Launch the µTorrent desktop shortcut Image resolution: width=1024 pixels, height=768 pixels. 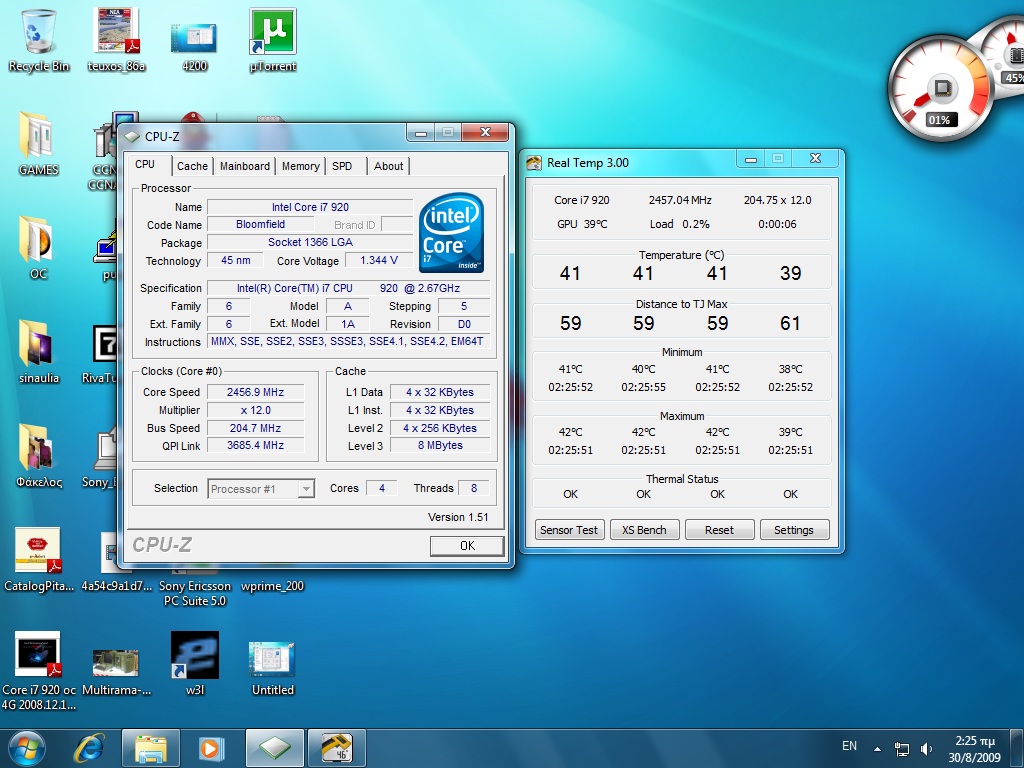273,39
